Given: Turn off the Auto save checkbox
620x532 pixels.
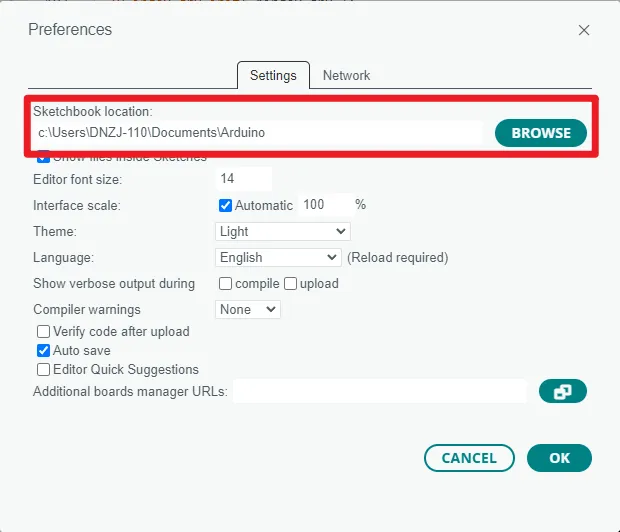Looking at the screenshot, I should point(44,350).
